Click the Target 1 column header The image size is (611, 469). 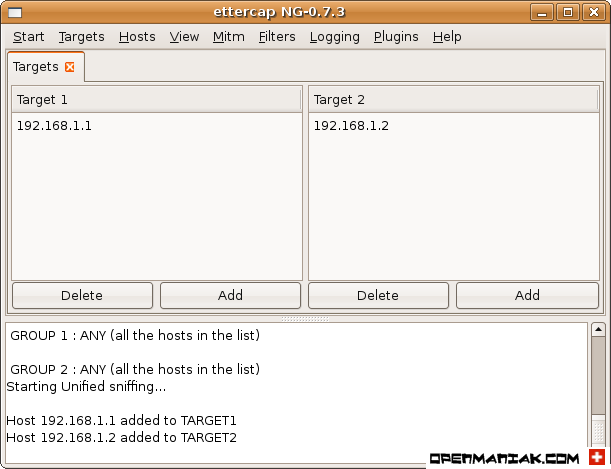point(157,100)
